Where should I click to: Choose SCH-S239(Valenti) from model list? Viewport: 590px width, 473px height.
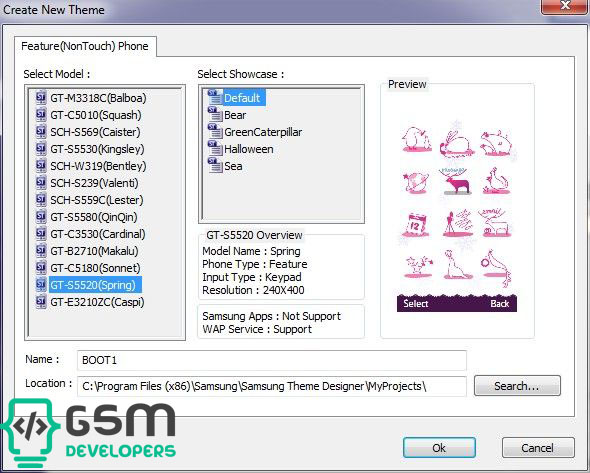[x=94, y=183]
